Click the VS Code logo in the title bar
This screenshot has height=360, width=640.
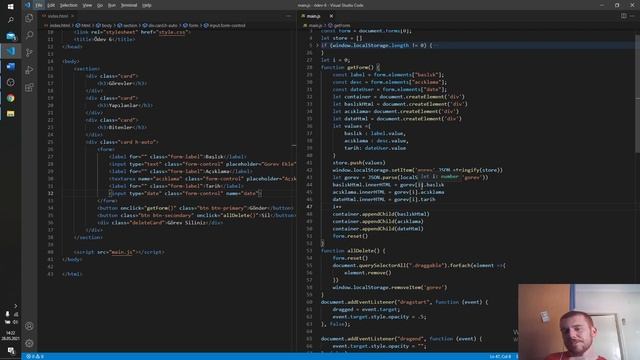(27, 5)
